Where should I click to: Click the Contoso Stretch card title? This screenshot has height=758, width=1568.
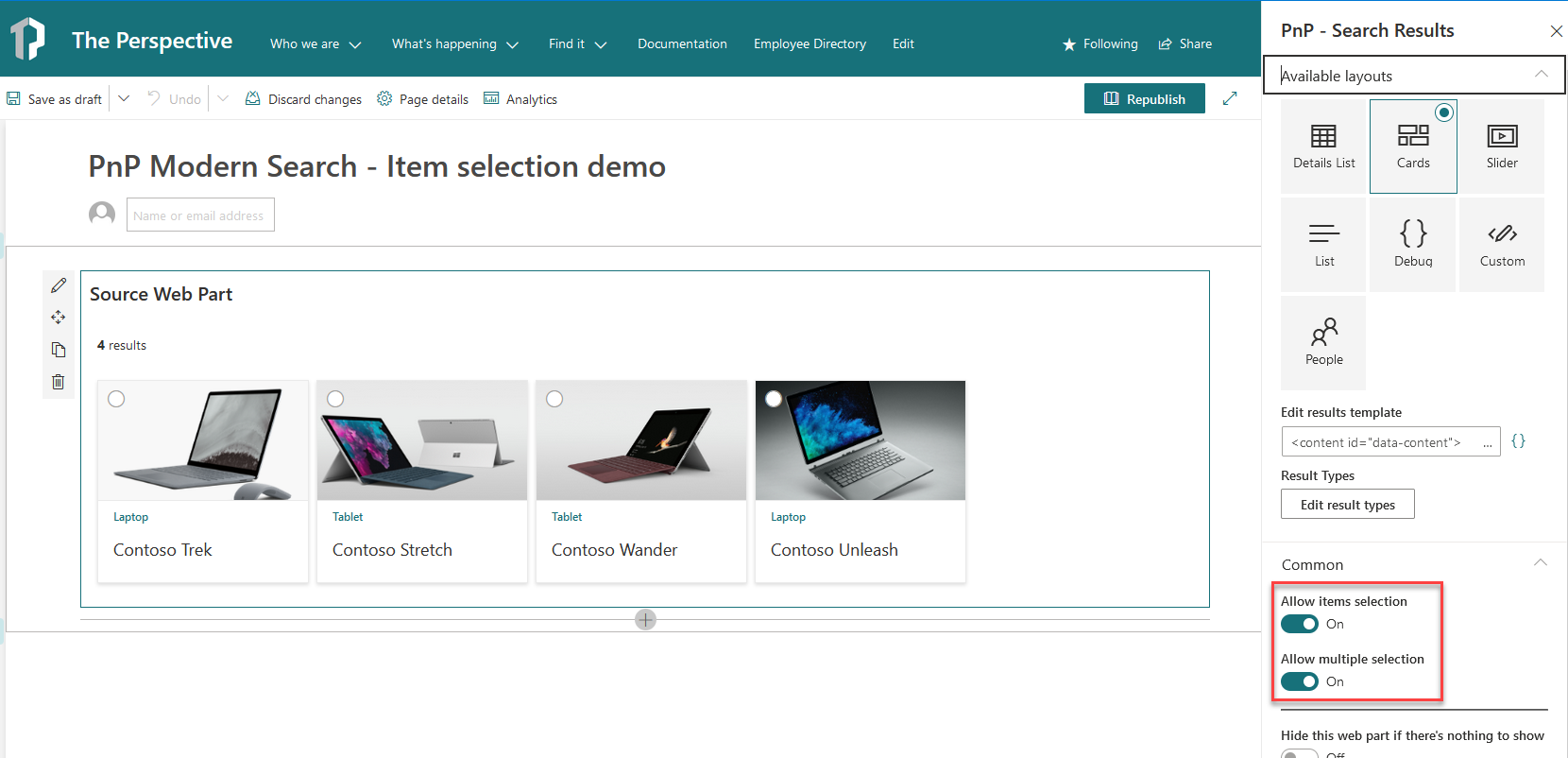tap(392, 550)
